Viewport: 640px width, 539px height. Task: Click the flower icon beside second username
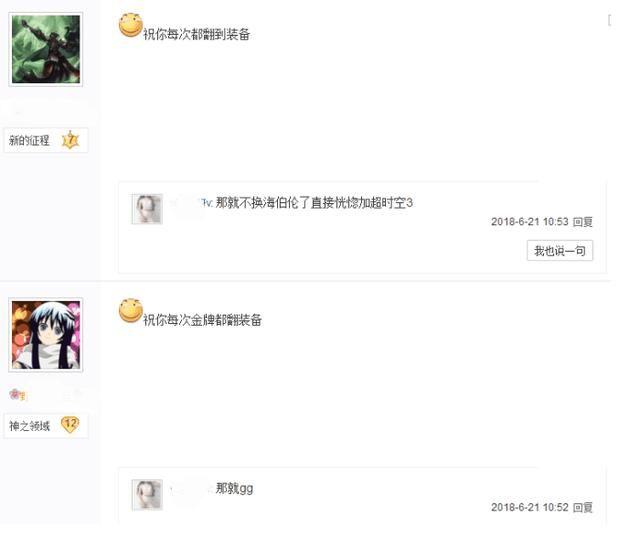click(x=17, y=395)
